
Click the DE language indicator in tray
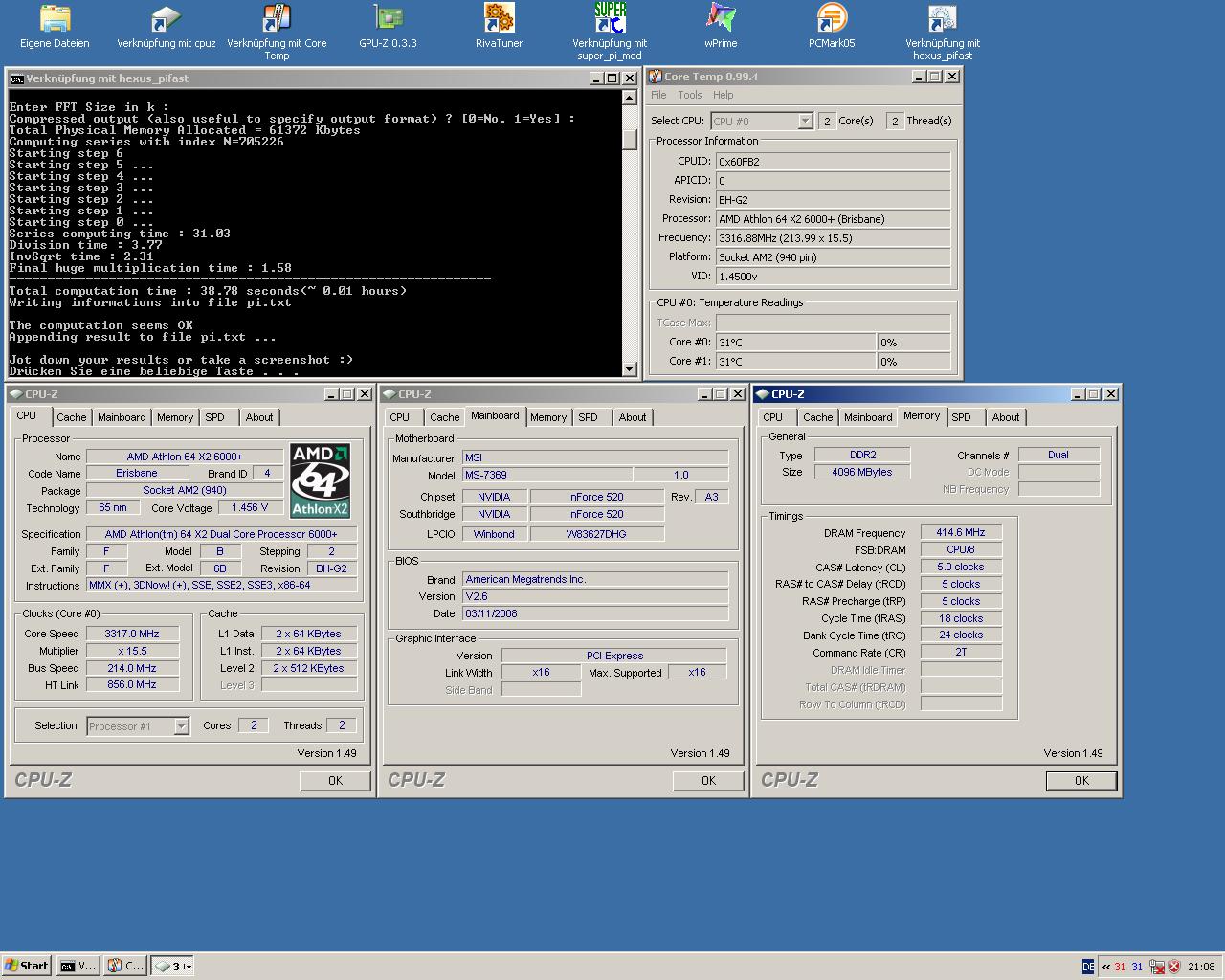[x=1088, y=967]
